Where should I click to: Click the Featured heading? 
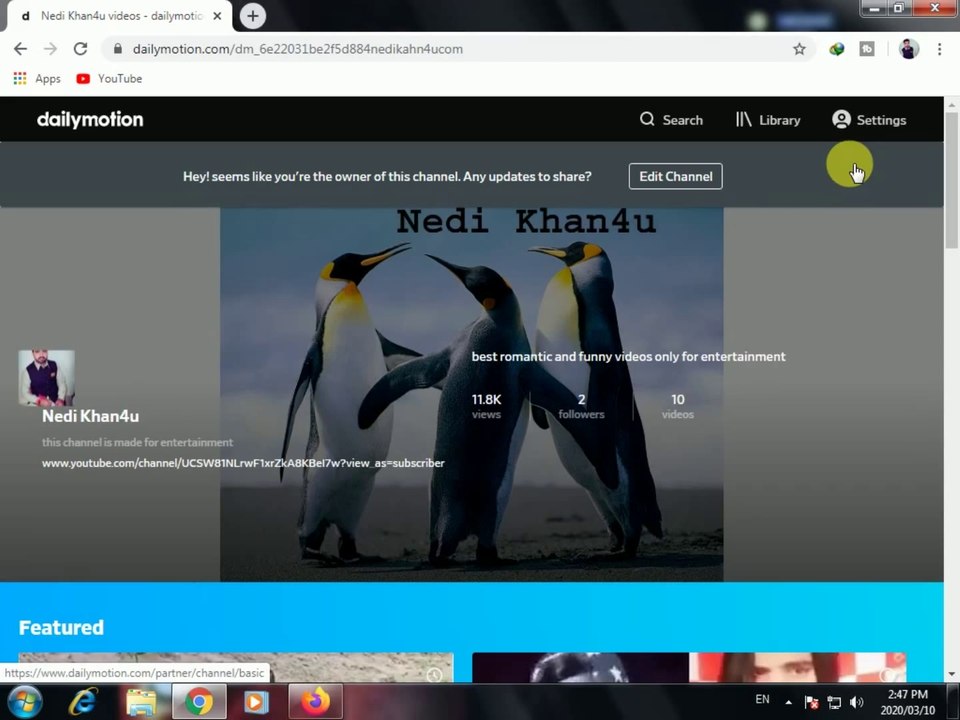tap(61, 628)
